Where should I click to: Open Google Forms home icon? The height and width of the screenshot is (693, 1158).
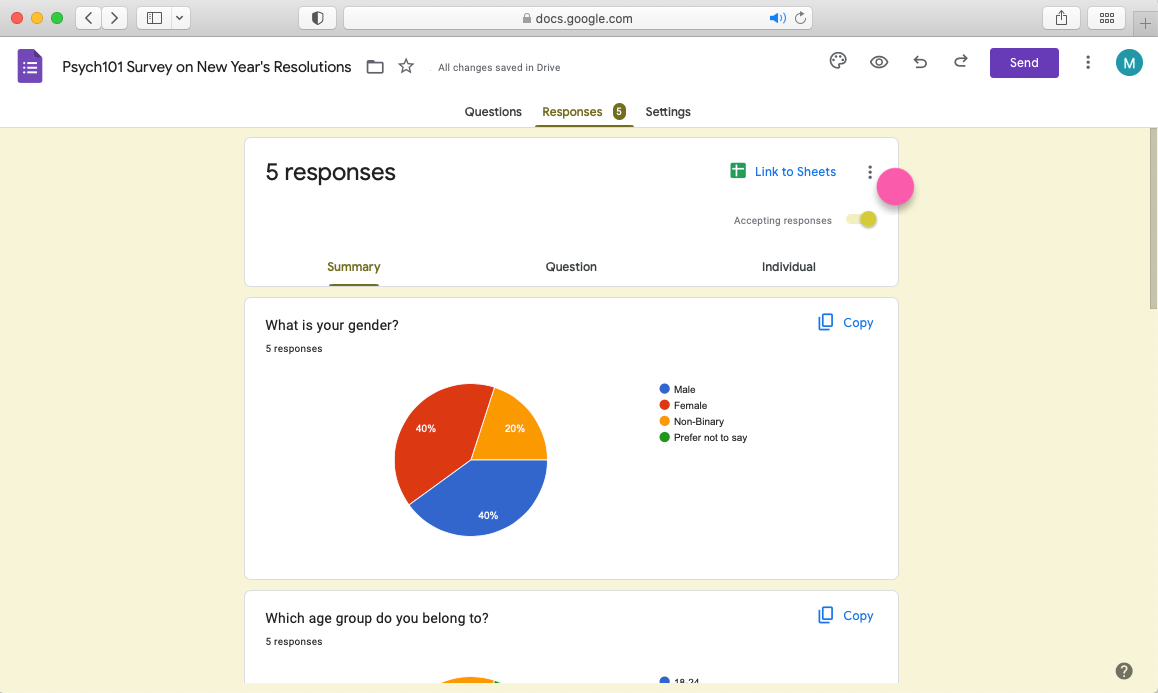click(x=30, y=67)
